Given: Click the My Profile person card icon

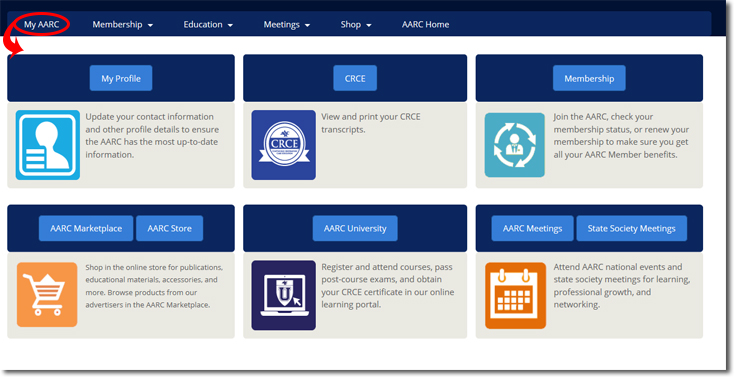Looking at the screenshot, I should click(x=48, y=145).
